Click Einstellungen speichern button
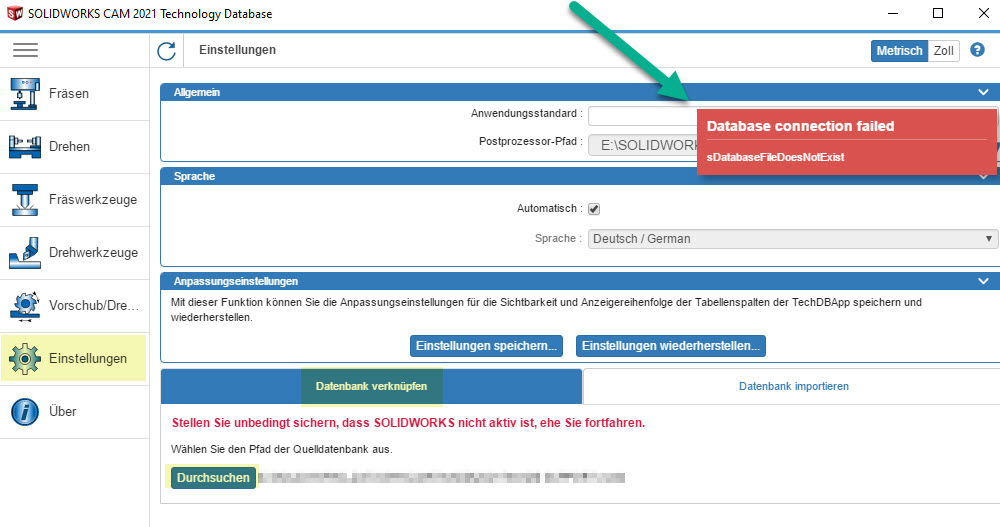Image resolution: width=1000 pixels, height=527 pixels. tap(486, 346)
